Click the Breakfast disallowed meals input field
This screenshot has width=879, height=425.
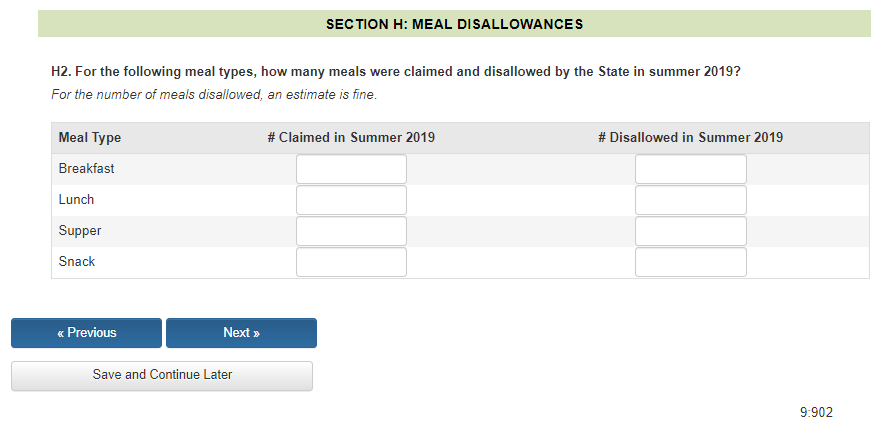coord(690,169)
